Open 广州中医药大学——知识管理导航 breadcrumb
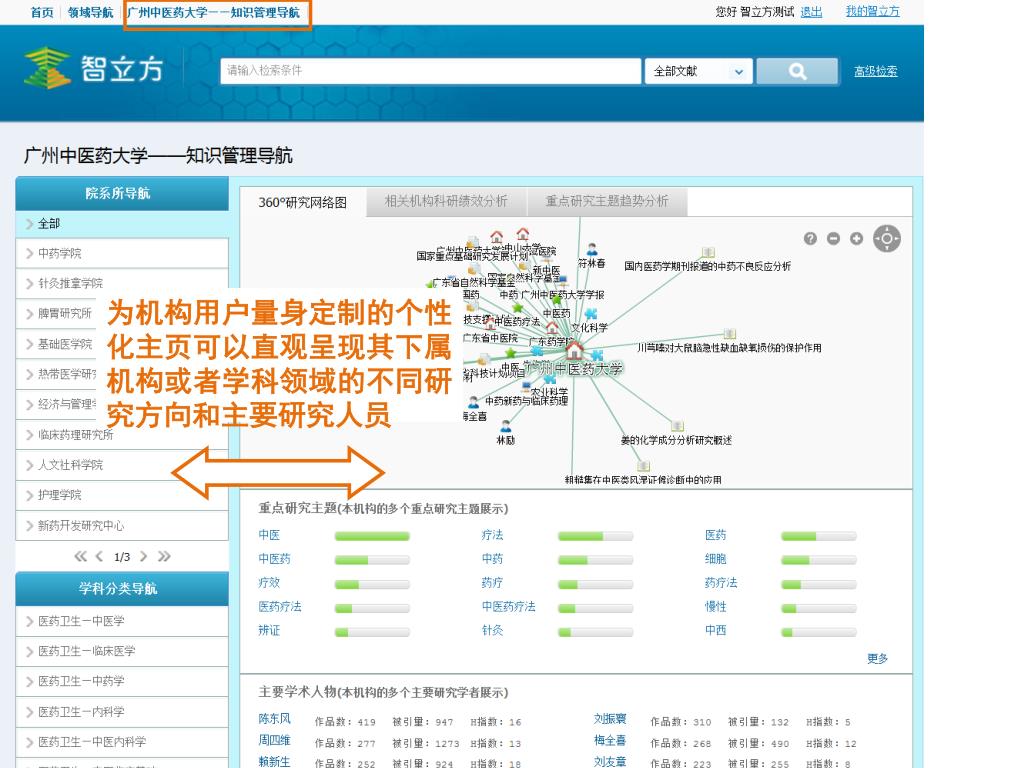The height and width of the screenshot is (768, 1024). [x=214, y=12]
